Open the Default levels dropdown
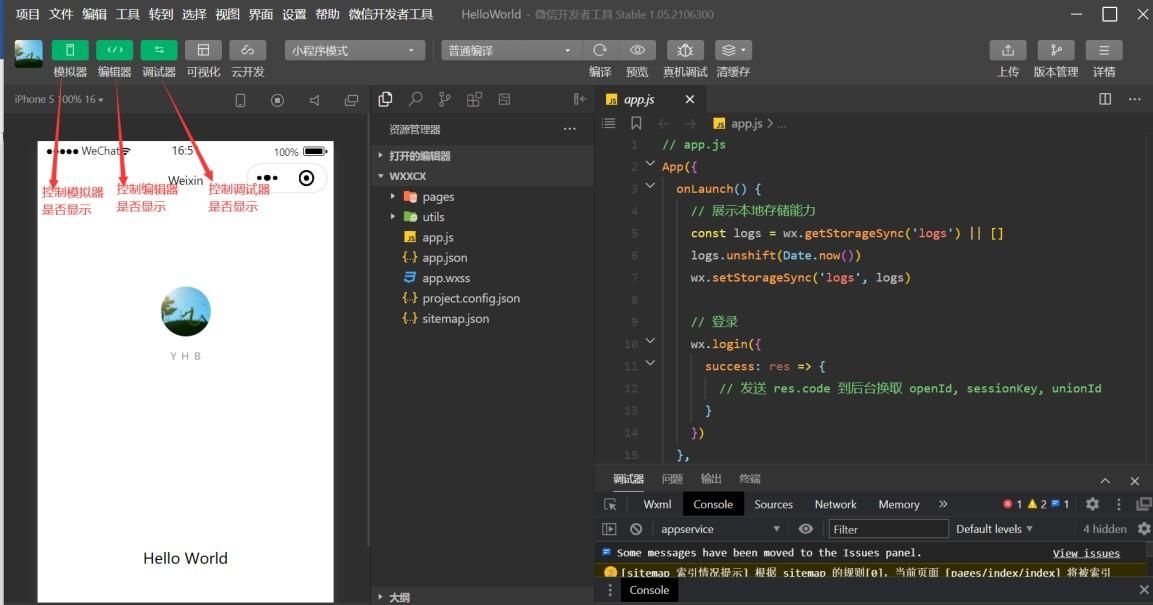The width and height of the screenshot is (1153, 605). tap(994, 529)
